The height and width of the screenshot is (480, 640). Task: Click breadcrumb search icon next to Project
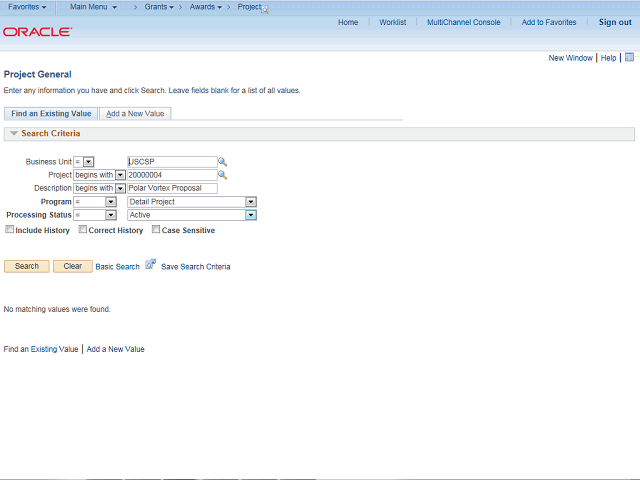[x=265, y=10]
